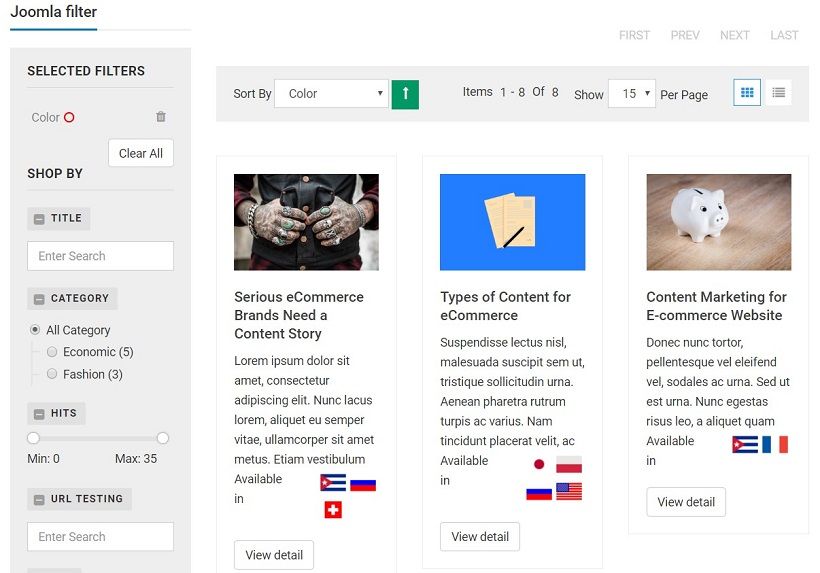This screenshot has height=573, width=820.
Task: Click the 'Min: 0' hits value
Action: [43, 459]
